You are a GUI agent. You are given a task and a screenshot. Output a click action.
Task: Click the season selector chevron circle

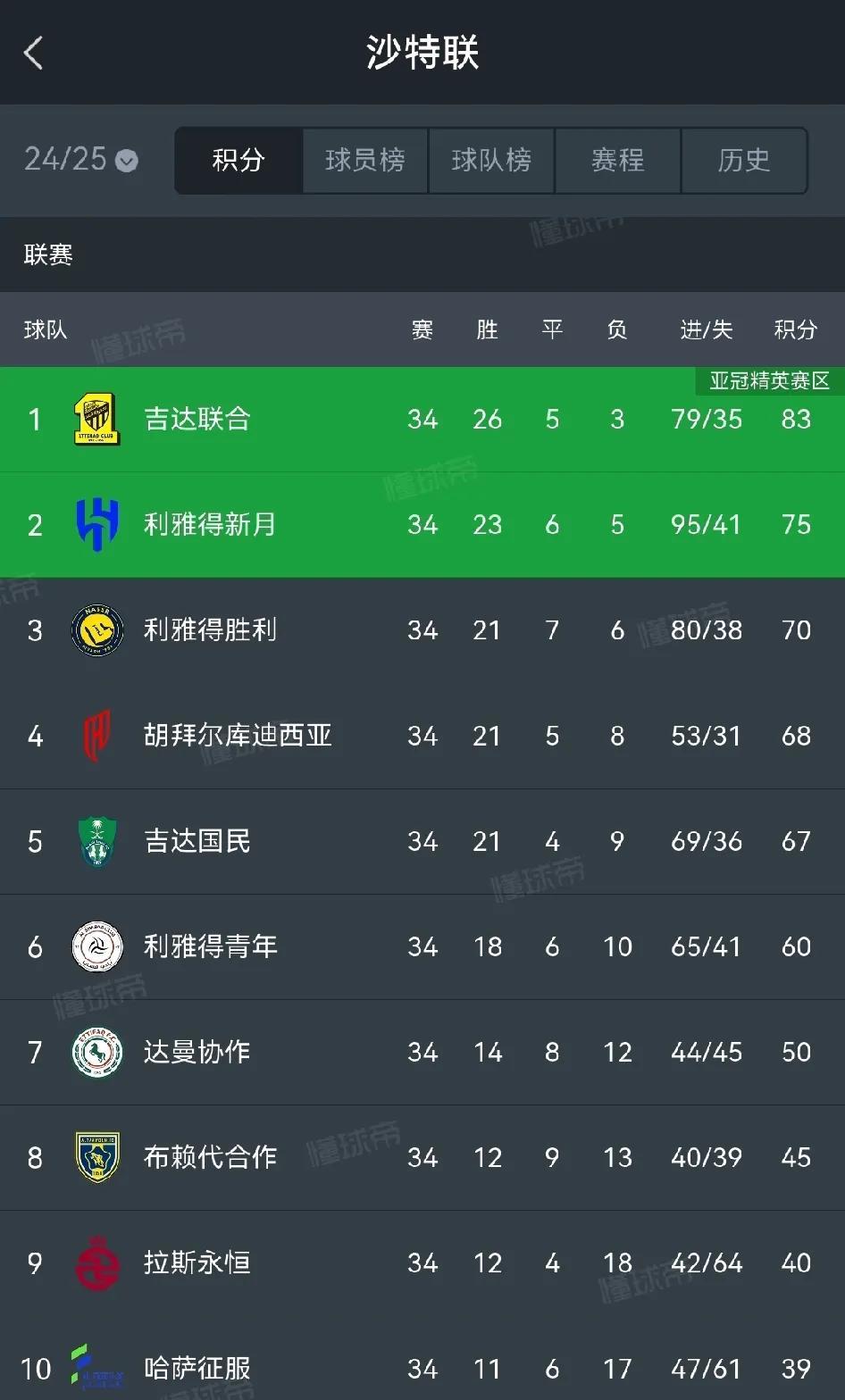click(x=128, y=162)
